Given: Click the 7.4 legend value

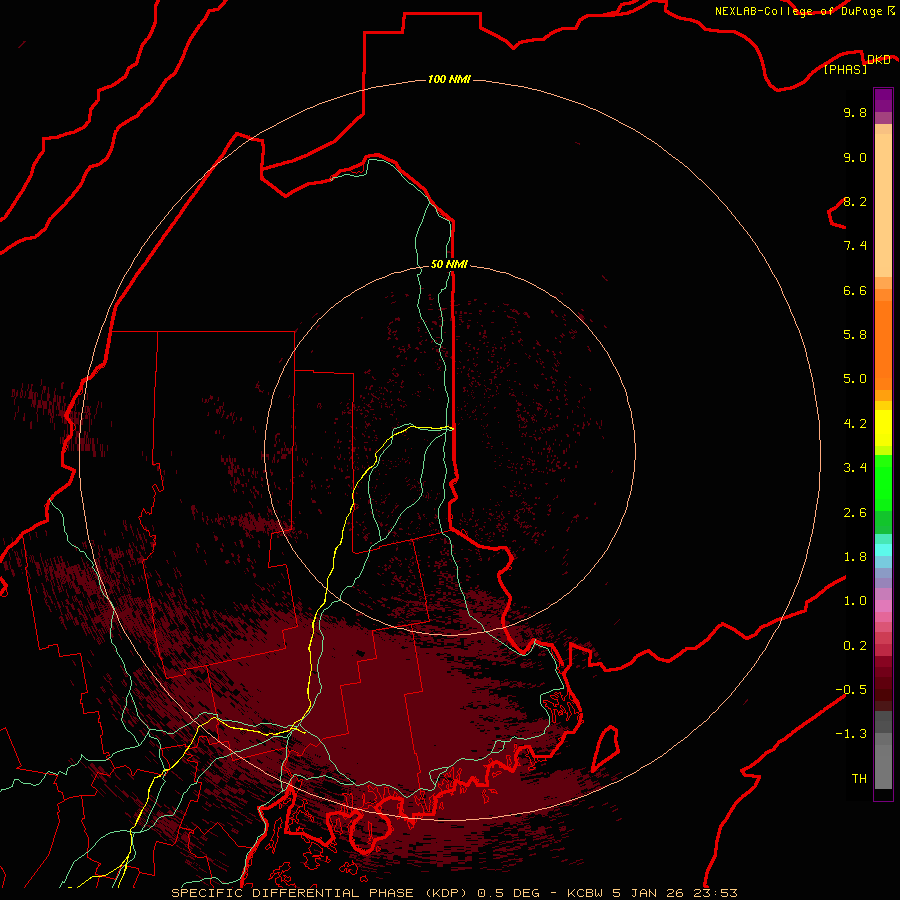Looking at the screenshot, I should tap(855, 246).
